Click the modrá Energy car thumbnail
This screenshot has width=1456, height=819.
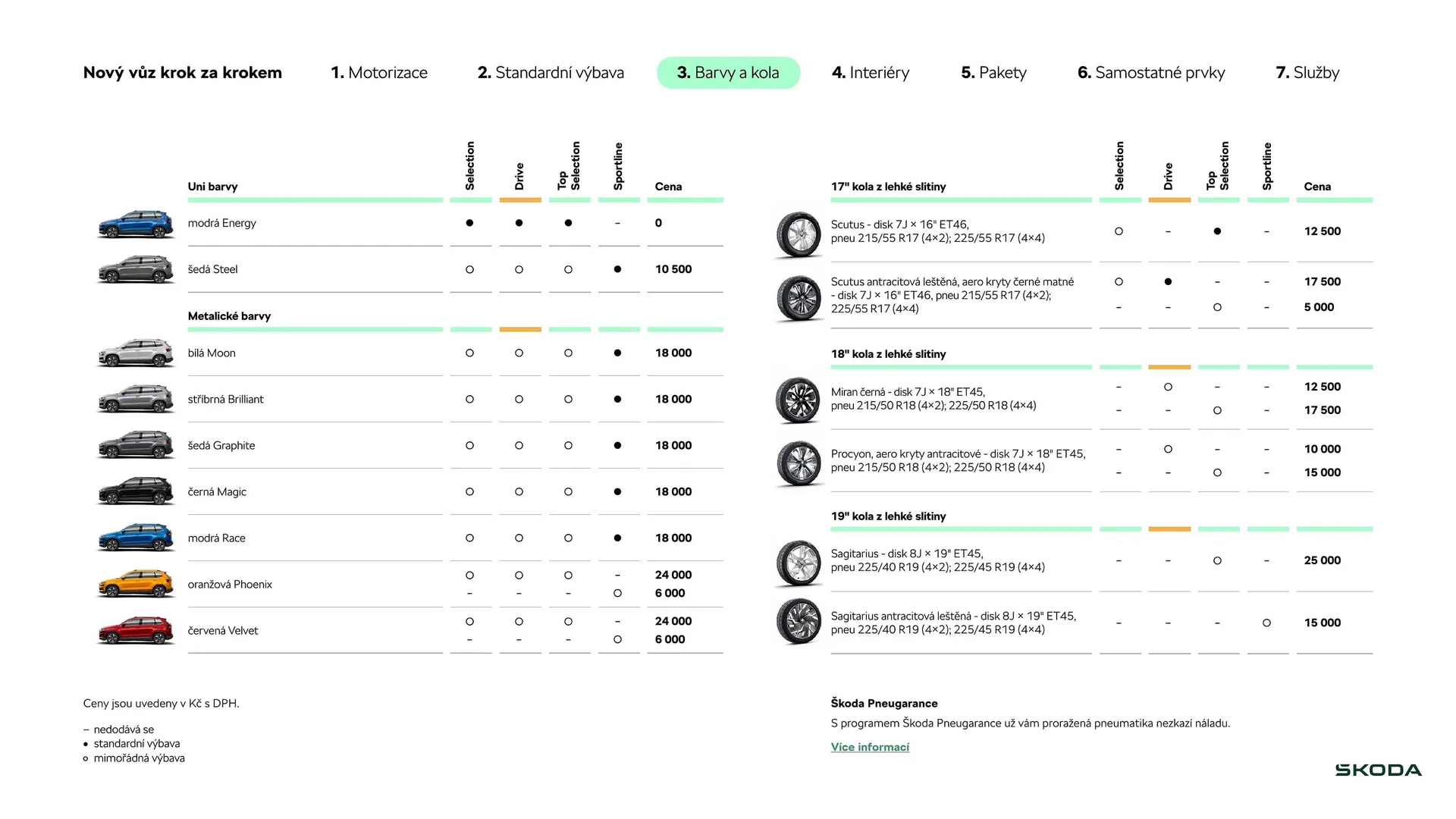(136, 224)
